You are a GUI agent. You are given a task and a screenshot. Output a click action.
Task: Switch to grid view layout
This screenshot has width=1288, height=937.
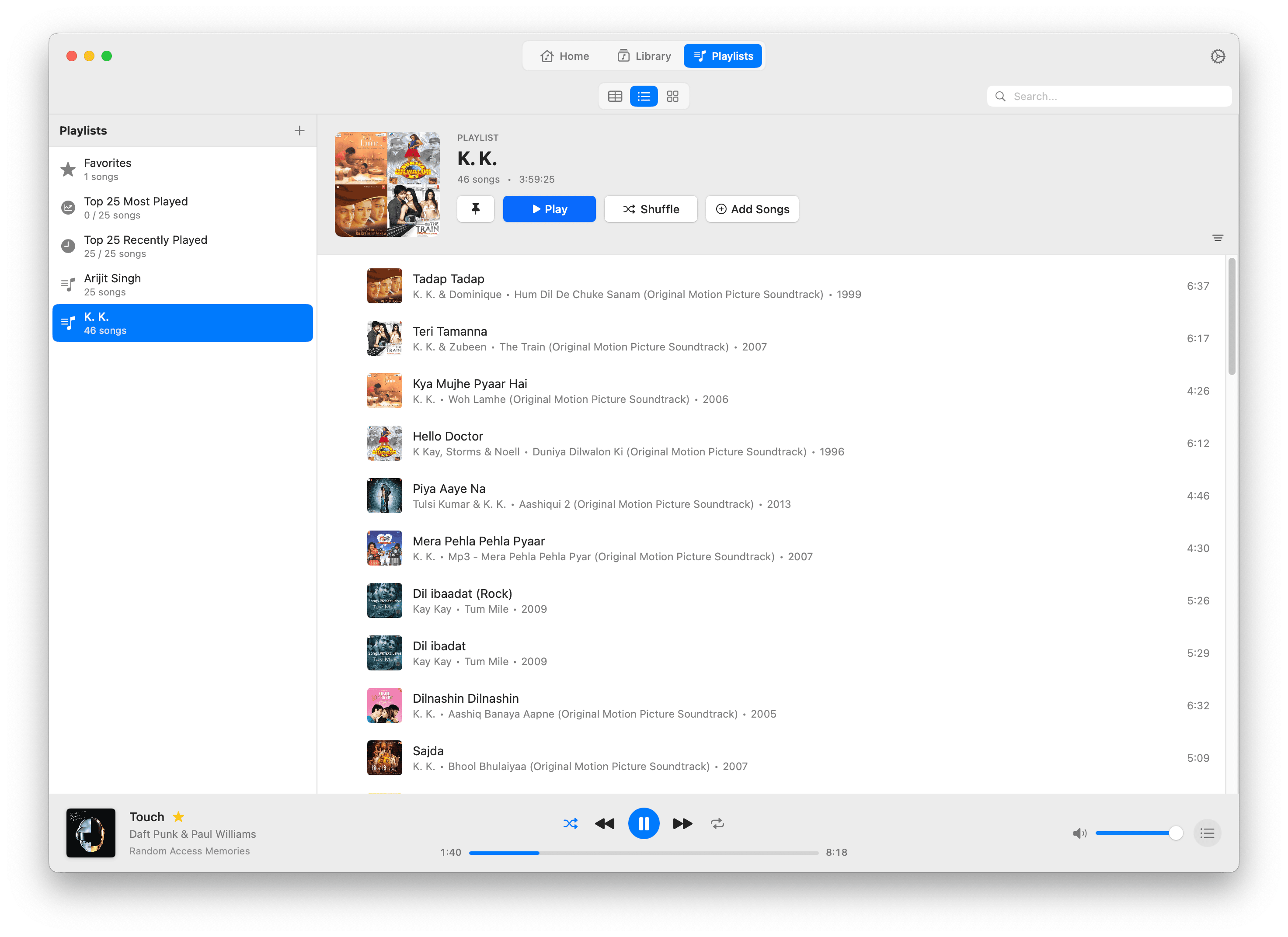(672, 97)
